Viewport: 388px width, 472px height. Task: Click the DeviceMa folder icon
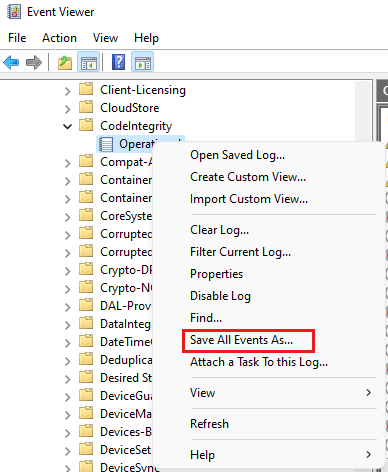(x=86, y=413)
